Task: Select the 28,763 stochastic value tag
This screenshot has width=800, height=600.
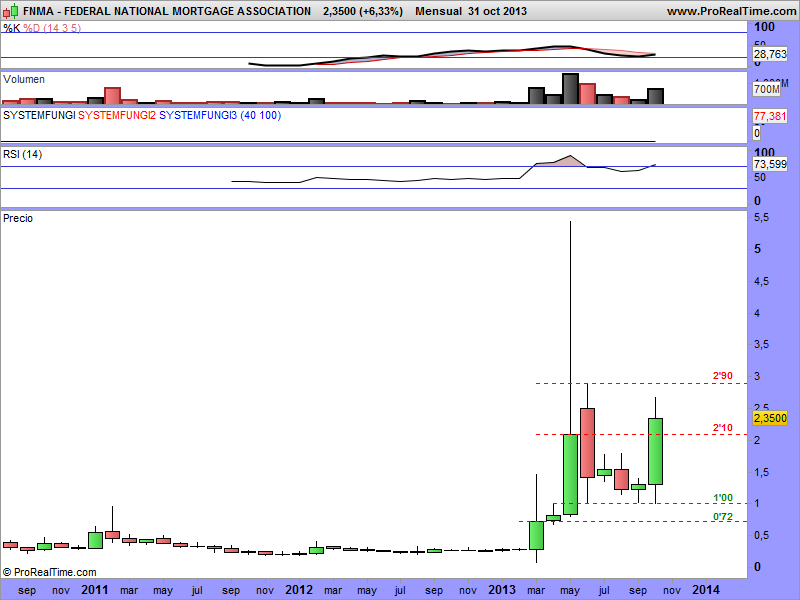Action: (x=770, y=54)
